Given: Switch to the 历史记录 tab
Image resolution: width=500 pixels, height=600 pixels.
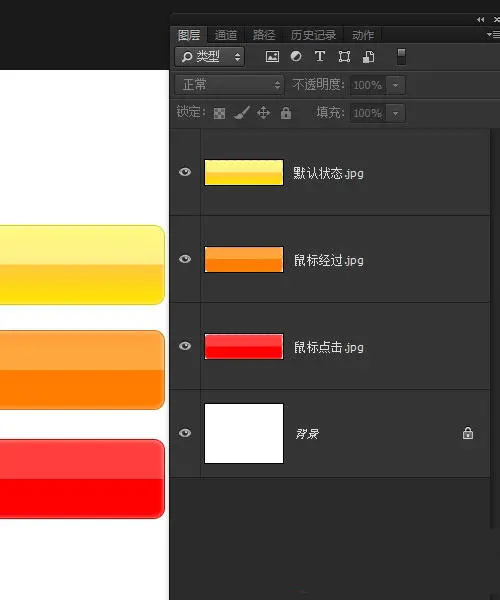Looking at the screenshot, I should tap(313, 35).
